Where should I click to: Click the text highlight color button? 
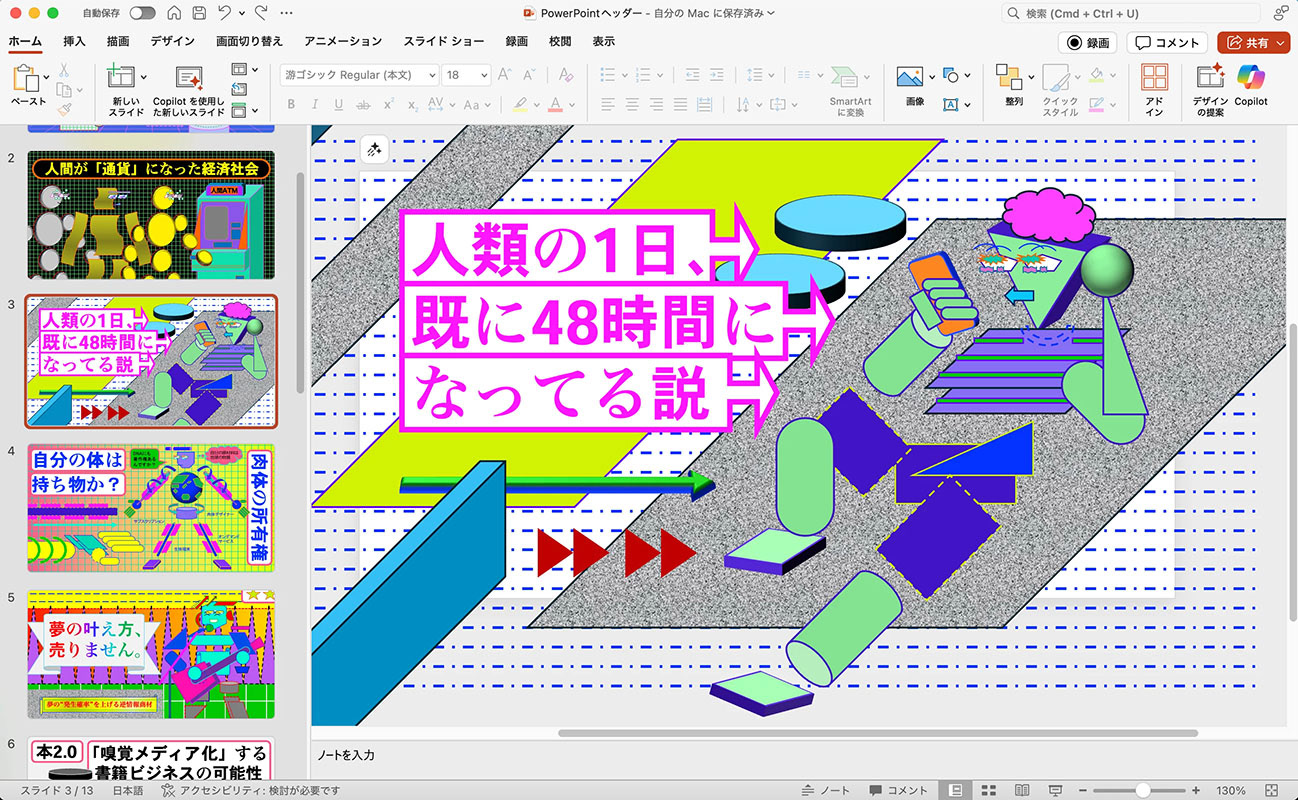pos(520,104)
